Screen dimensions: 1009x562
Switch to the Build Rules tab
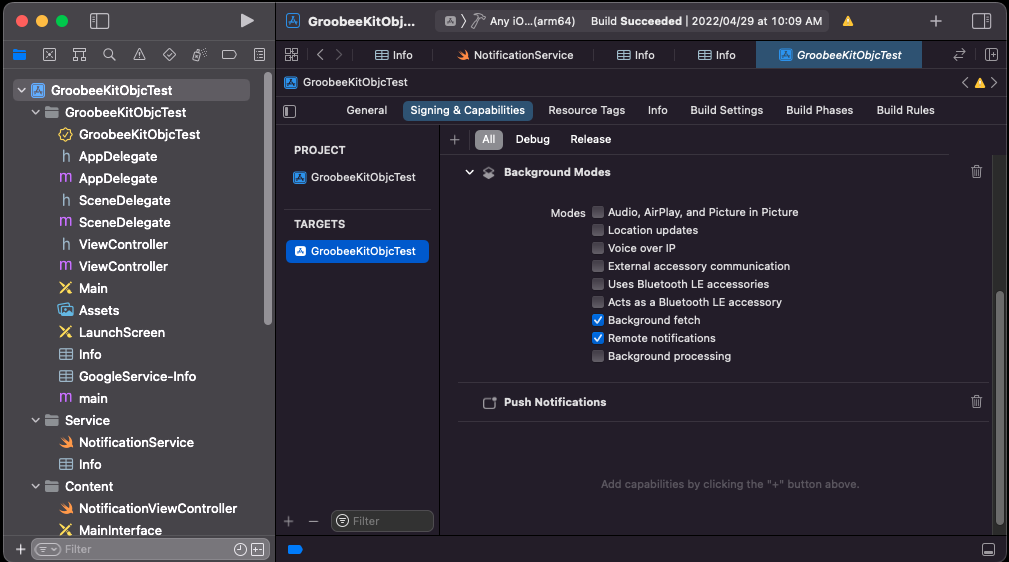coord(905,110)
